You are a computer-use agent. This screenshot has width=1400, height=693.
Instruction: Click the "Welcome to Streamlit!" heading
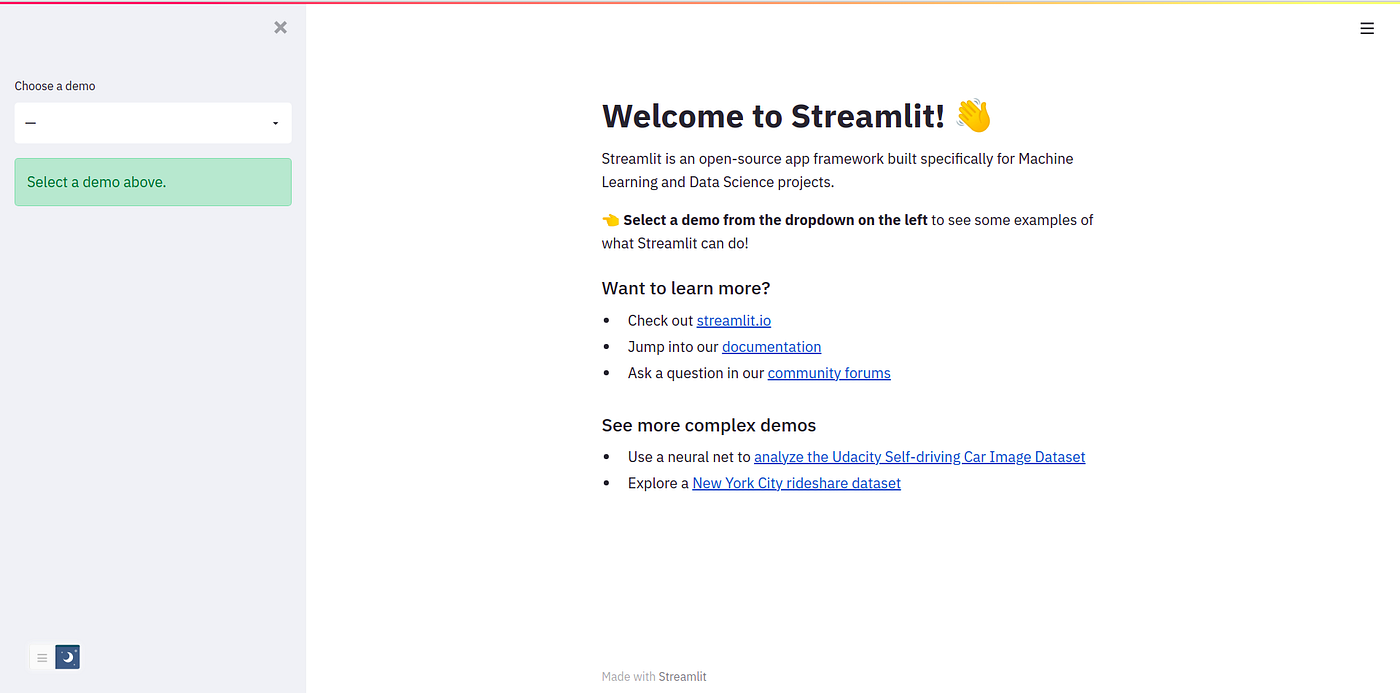[x=770, y=115]
